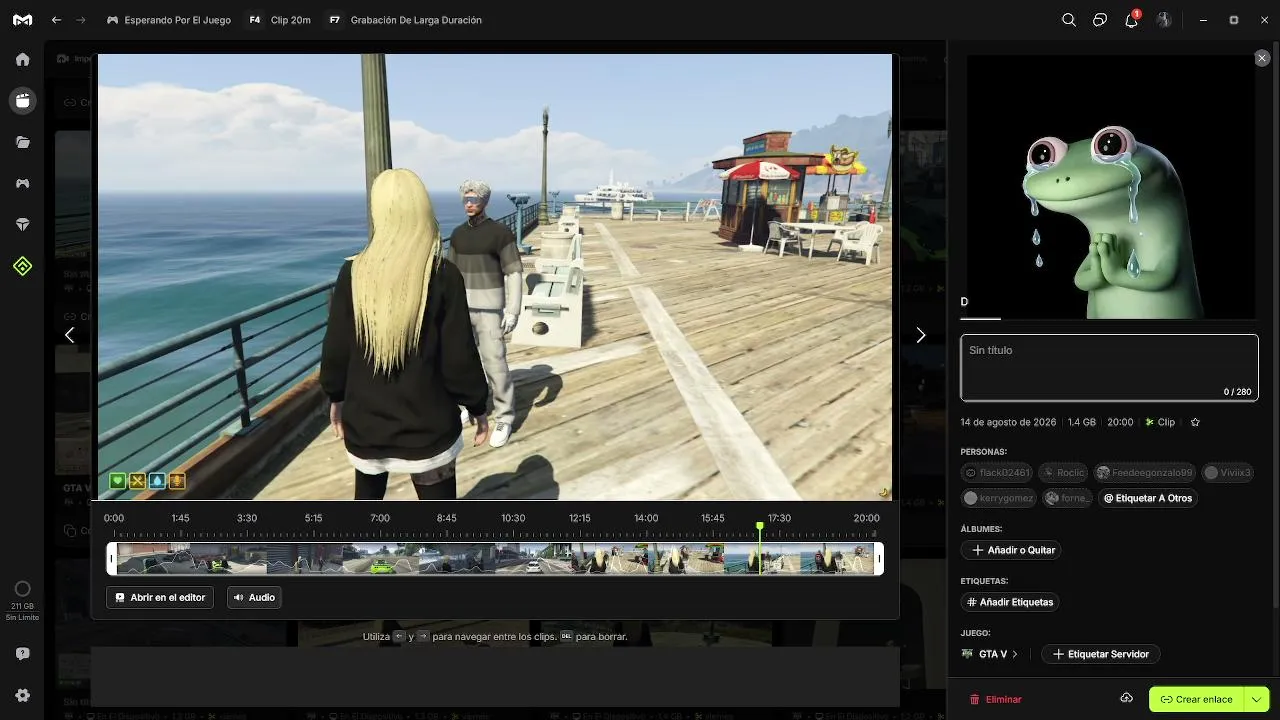Screen dimensions: 1280x720
Task: Close the clip viewer panel
Action: (1262, 59)
